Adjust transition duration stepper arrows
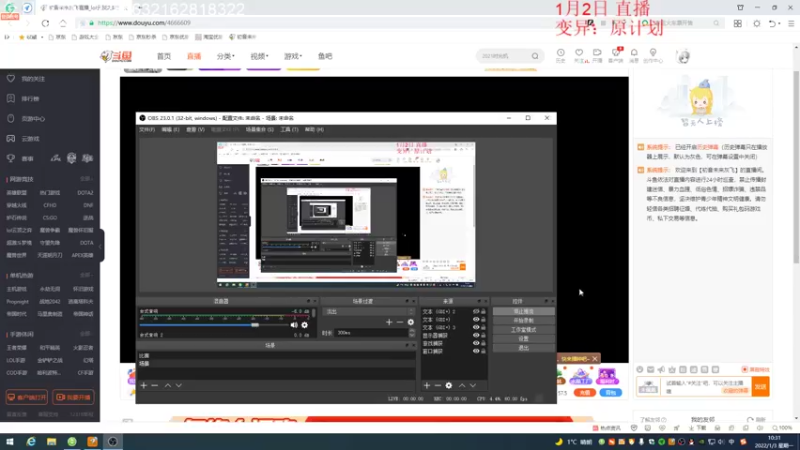This screenshot has height=450, width=800. pyautogui.click(x=412, y=333)
